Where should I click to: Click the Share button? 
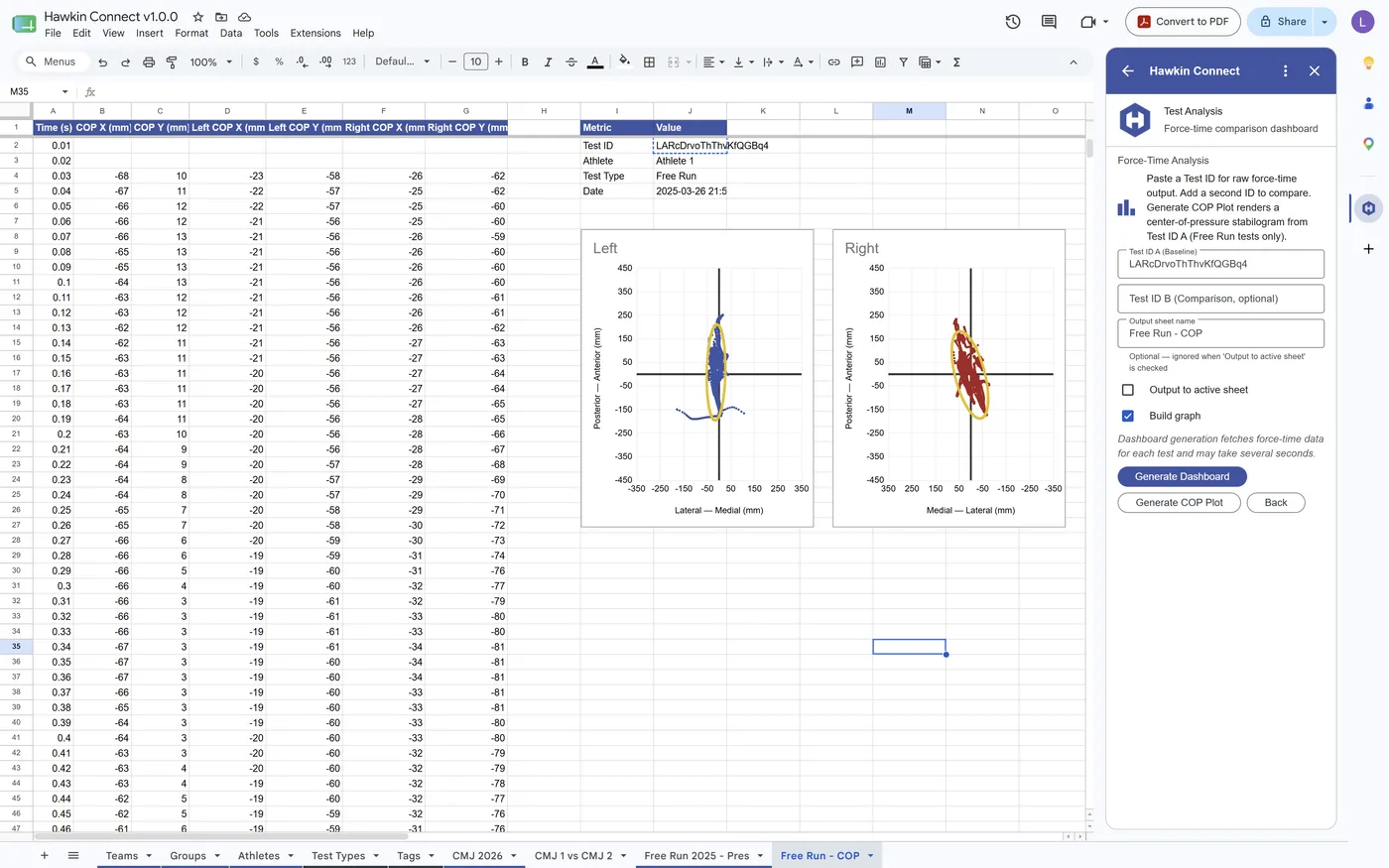coord(1282,22)
